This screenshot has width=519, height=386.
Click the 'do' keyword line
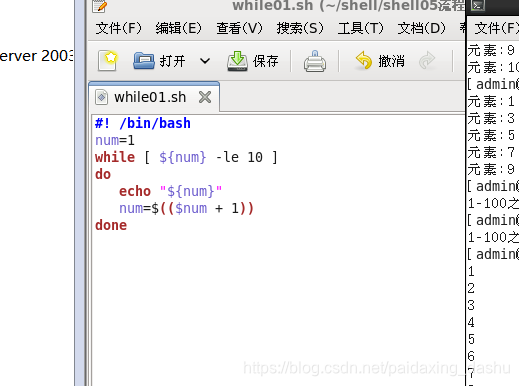coord(103,174)
